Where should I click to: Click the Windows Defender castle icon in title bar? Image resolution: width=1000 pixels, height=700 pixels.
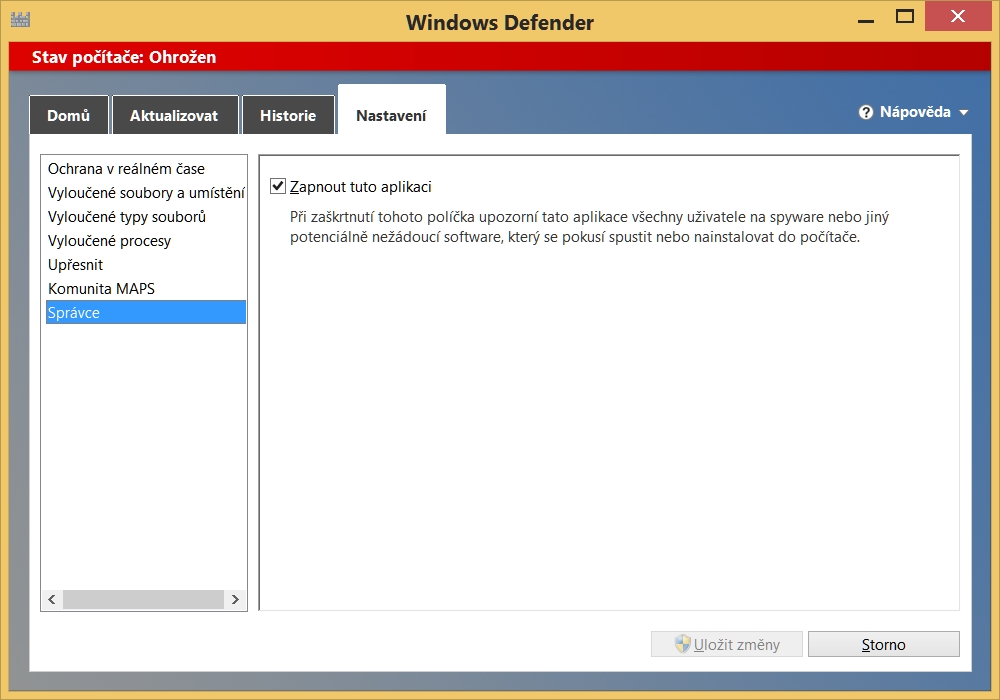(x=20, y=20)
